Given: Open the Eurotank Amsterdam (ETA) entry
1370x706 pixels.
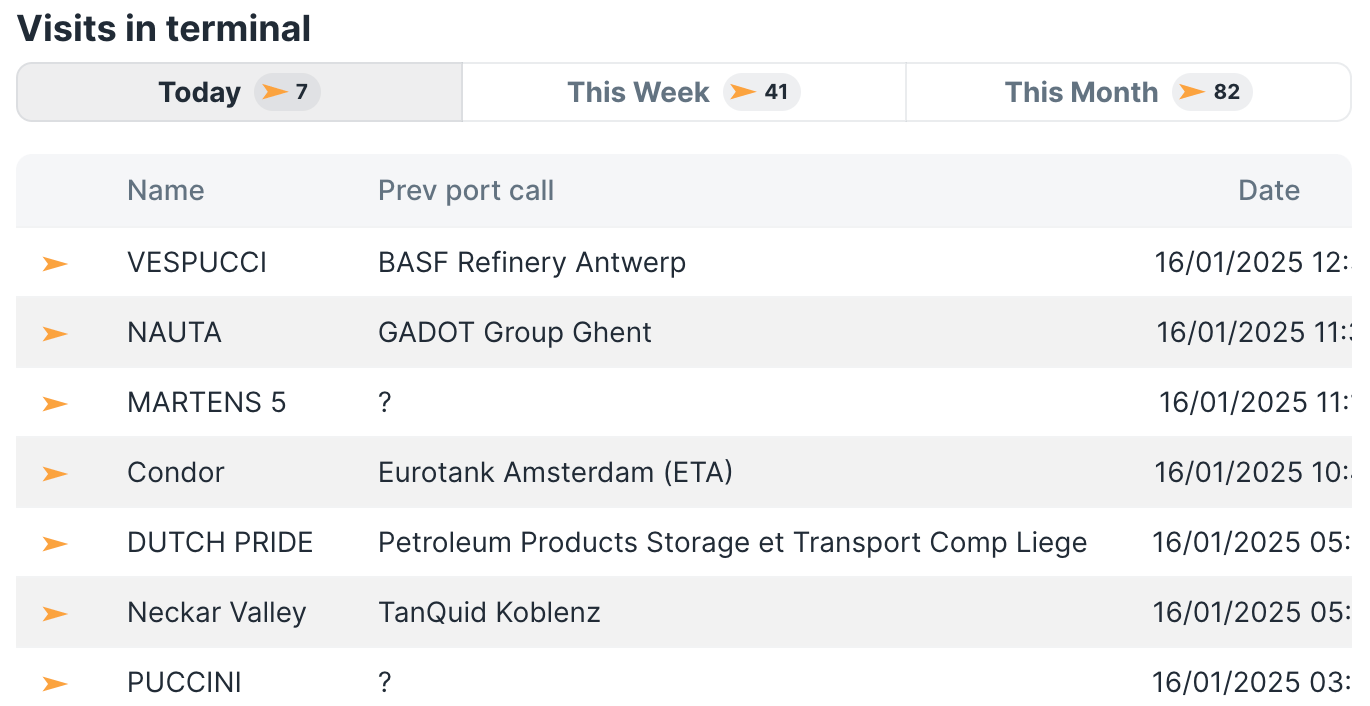Looking at the screenshot, I should (x=555, y=473).
